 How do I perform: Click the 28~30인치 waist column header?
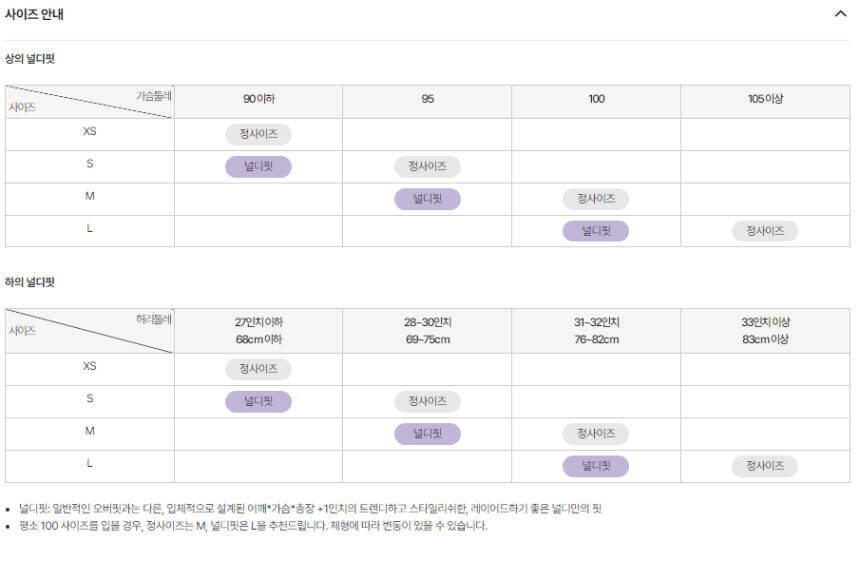coord(427,330)
